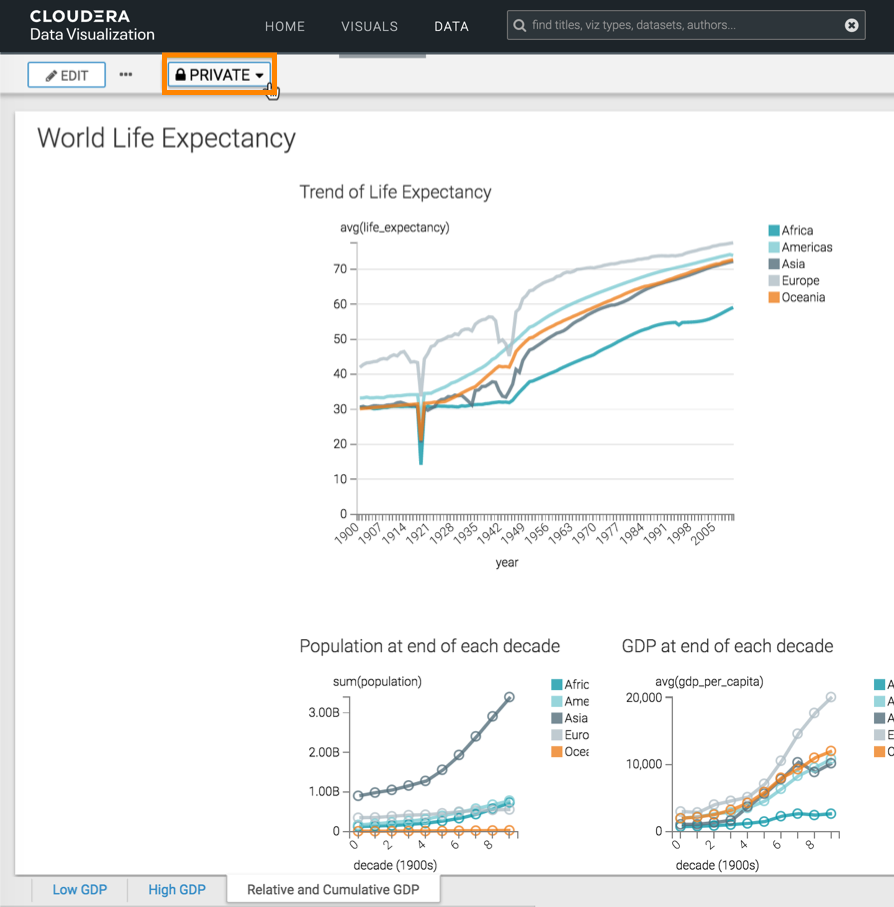Select Relative and Cumulative GDP tab

pyautogui.click(x=333, y=889)
